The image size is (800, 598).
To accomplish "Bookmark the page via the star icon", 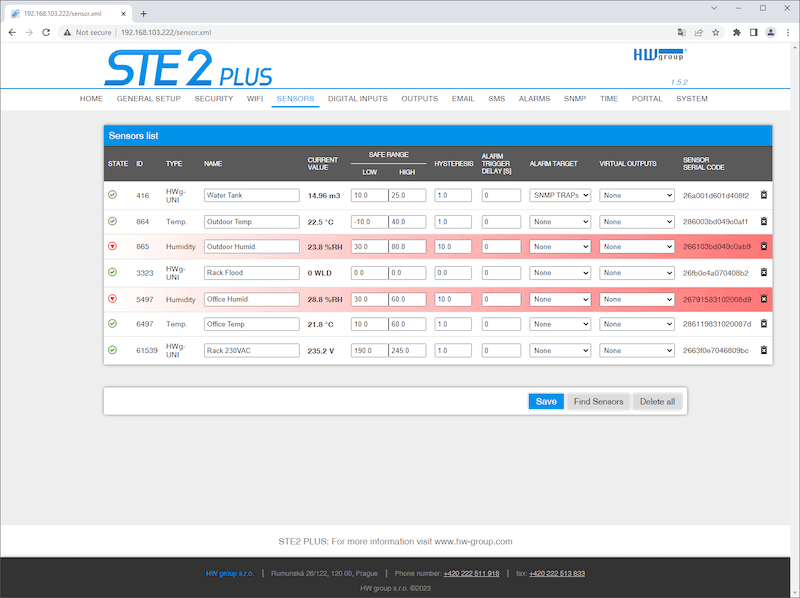I will 715,32.
